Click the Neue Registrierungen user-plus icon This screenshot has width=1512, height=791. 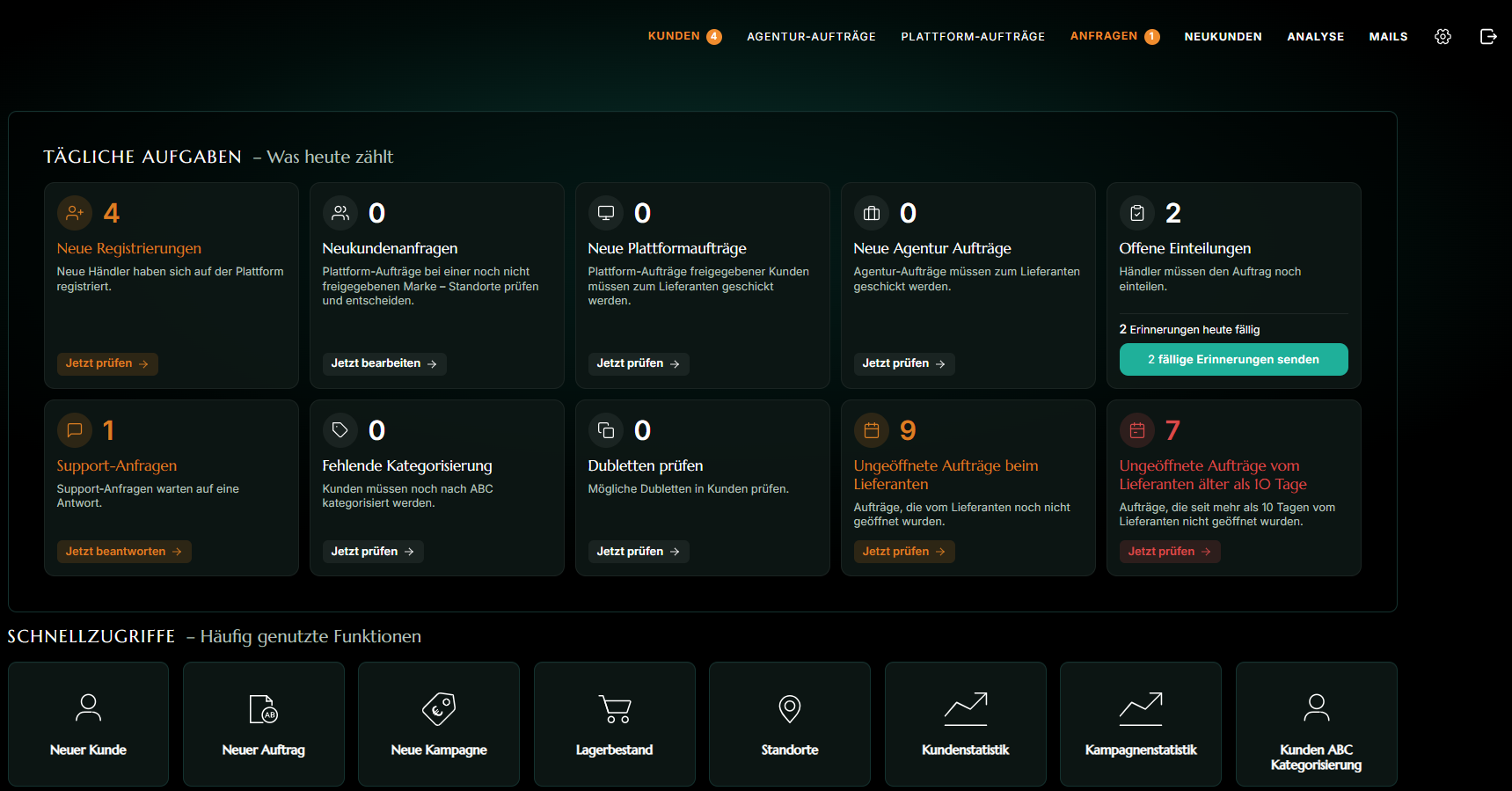75,213
